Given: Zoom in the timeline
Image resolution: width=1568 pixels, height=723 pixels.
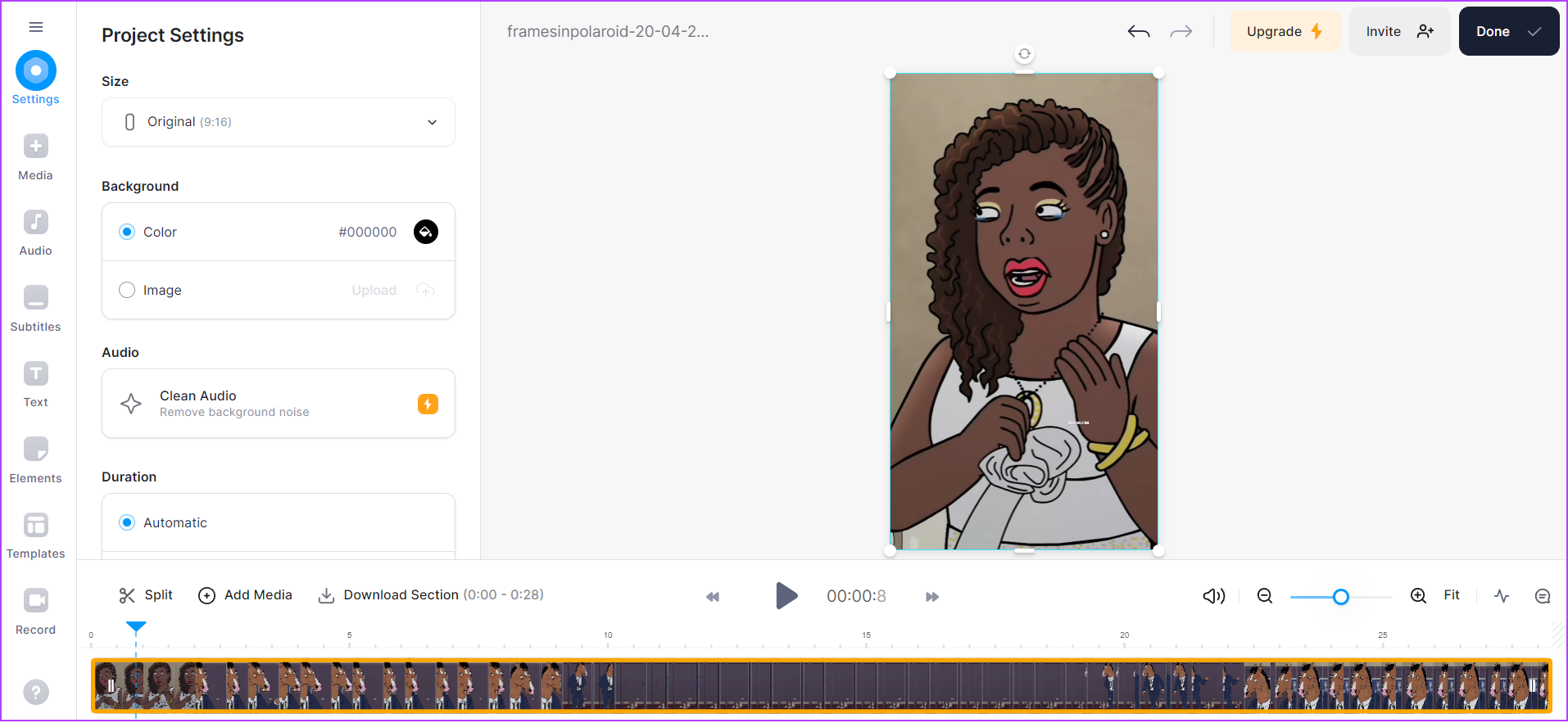Looking at the screenshot, I should [1418, 596].
